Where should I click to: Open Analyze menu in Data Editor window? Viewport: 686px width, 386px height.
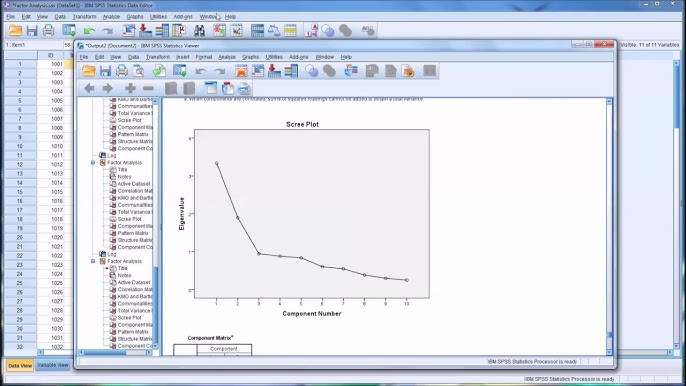coord(111,17)
